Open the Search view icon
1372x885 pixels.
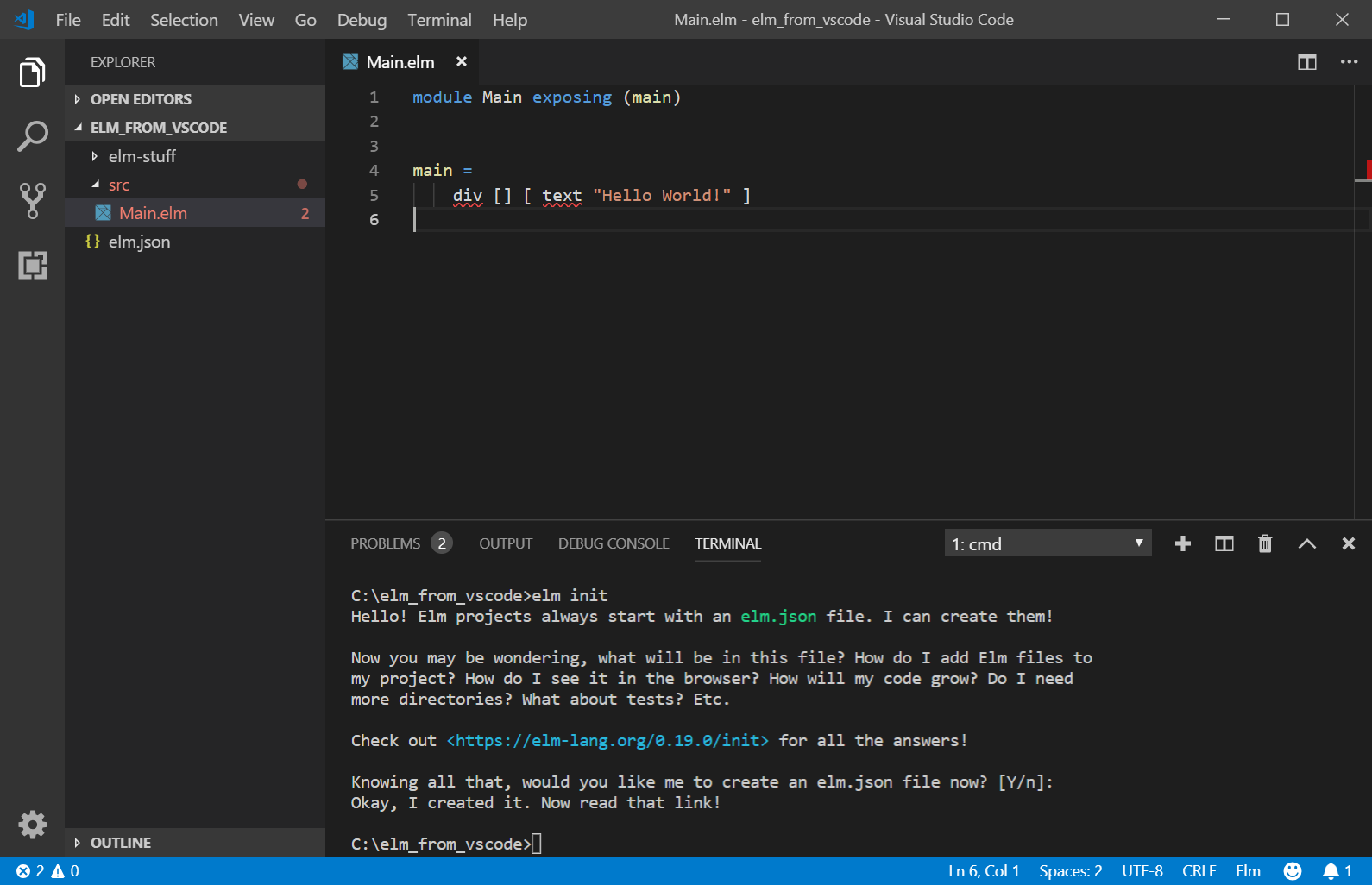(32, 136)
